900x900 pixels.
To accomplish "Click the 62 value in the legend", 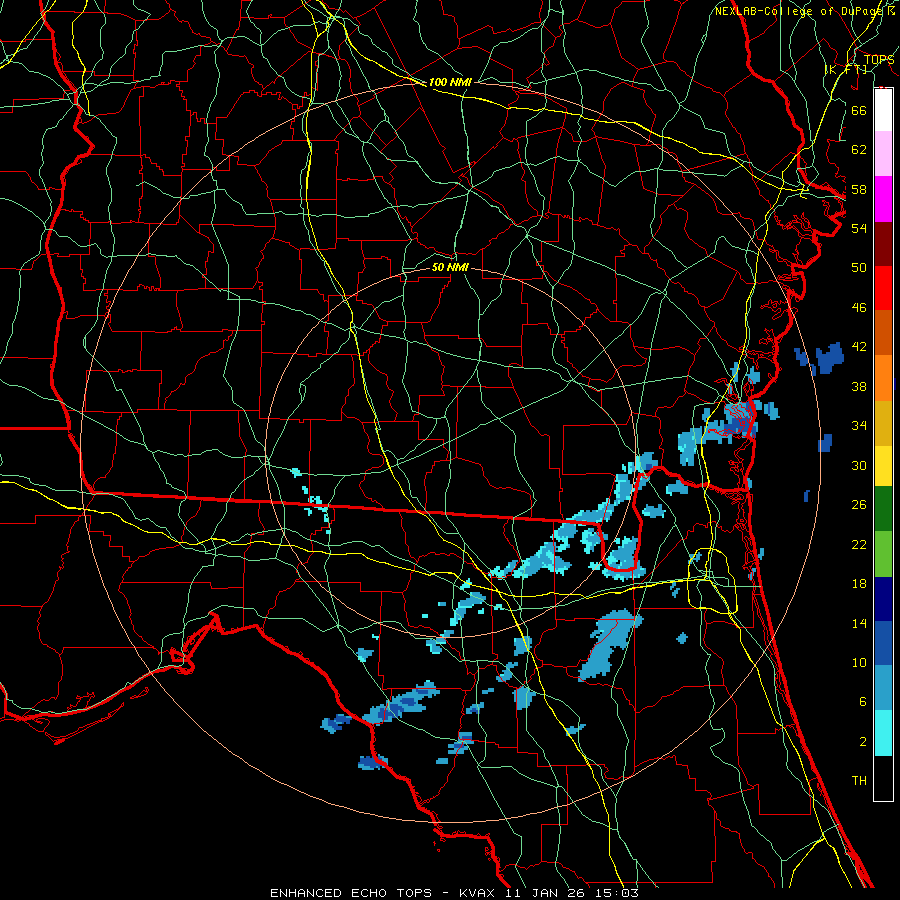I will tap(859, 150).
